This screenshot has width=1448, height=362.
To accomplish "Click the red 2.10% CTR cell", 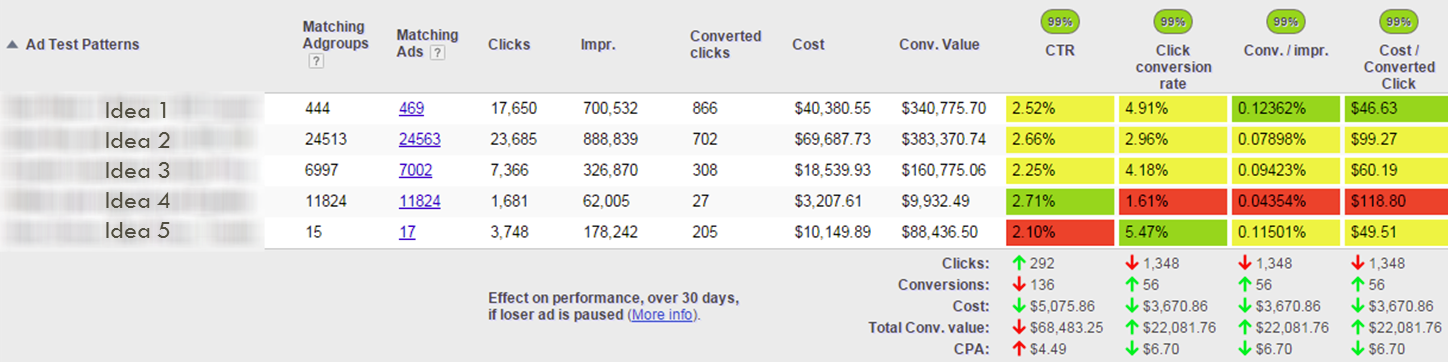I will tap(1060, 233).
